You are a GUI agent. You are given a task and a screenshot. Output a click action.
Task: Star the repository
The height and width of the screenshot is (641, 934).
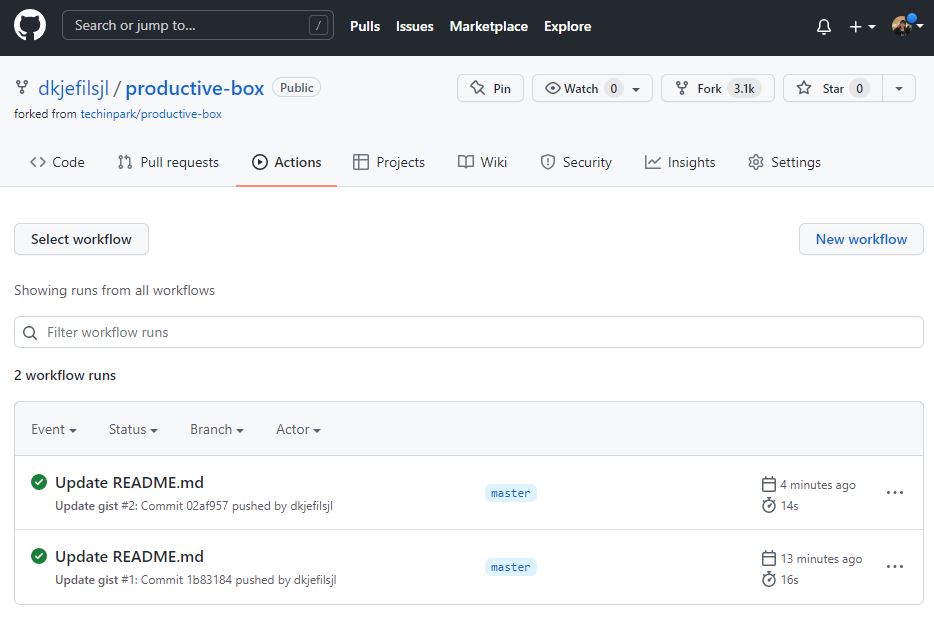click(x=833, y=88)
